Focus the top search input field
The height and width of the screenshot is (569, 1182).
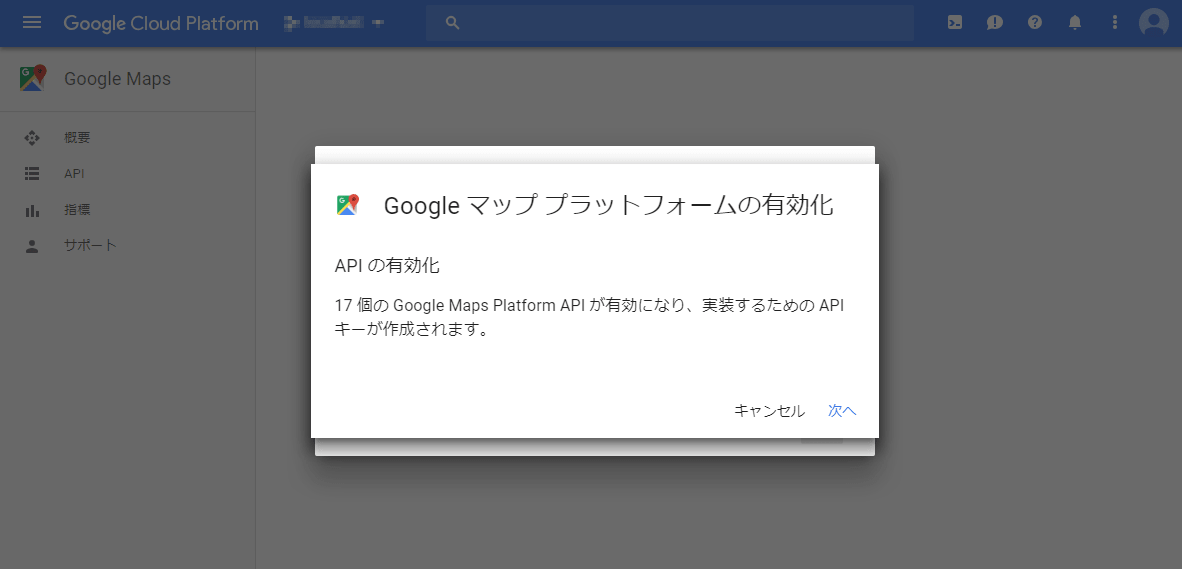(x=669, y=23)
